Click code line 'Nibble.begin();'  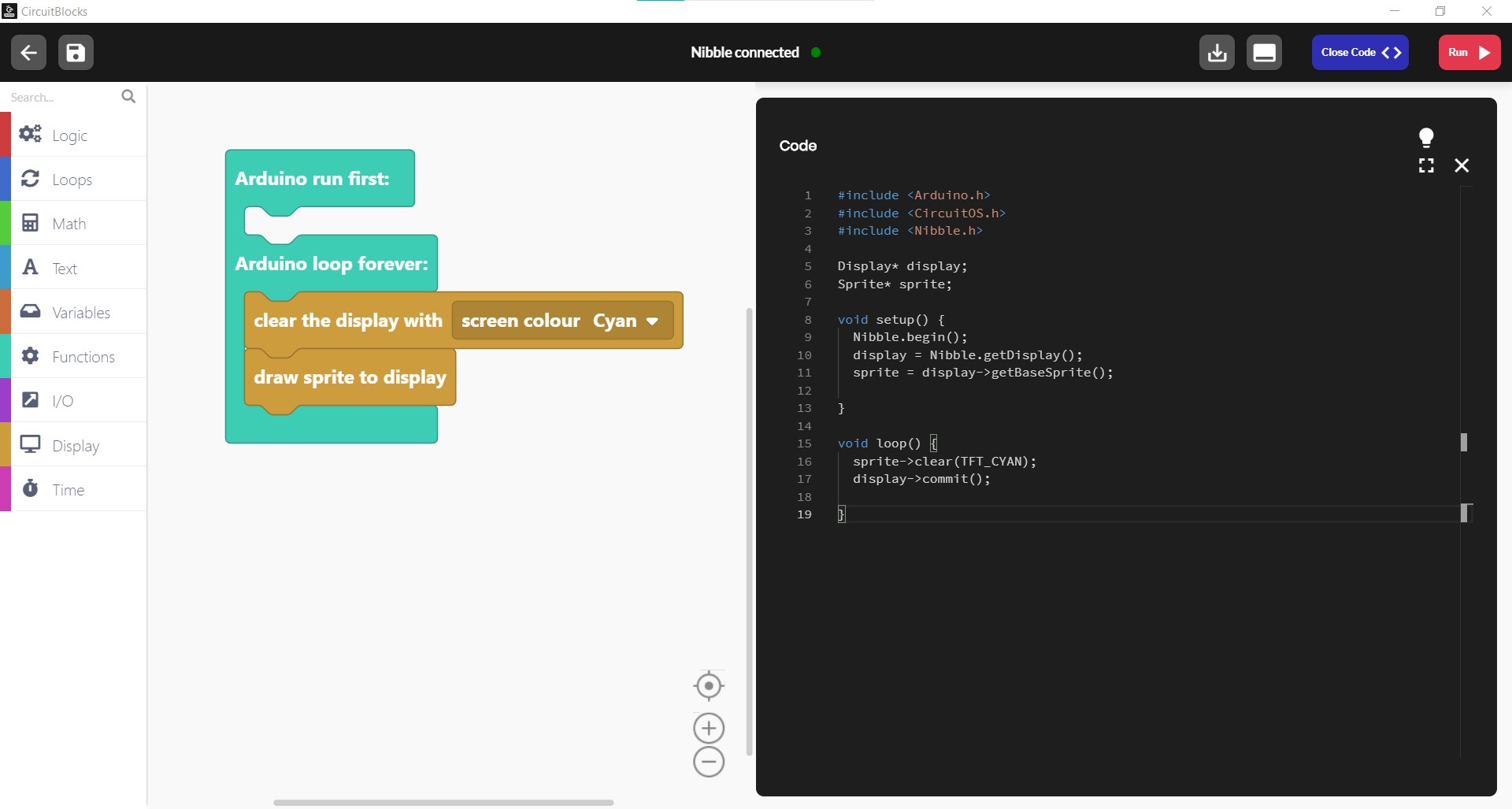pyautogui.click(x=910, y=337)
